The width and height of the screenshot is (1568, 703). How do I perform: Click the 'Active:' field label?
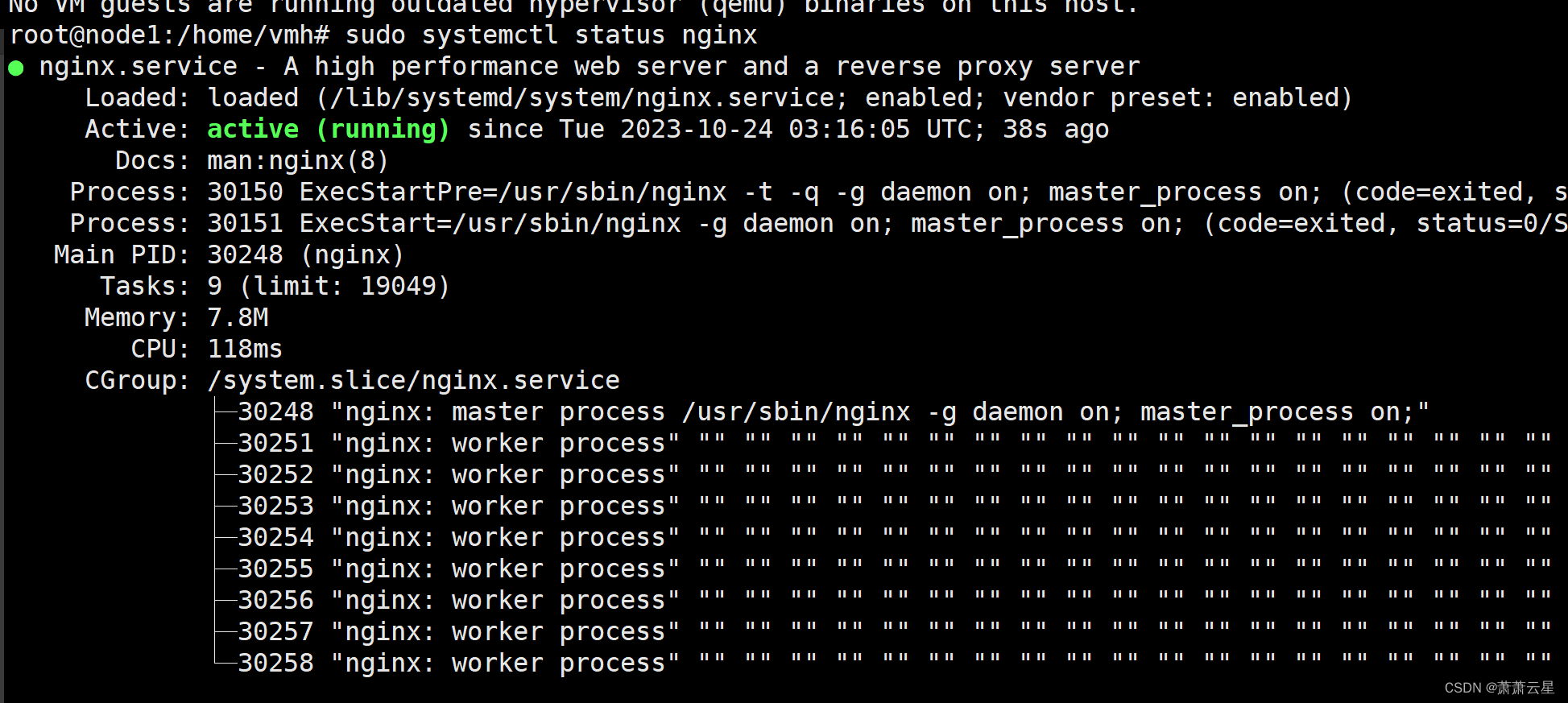pyautogui.click(x=137, y=130)
